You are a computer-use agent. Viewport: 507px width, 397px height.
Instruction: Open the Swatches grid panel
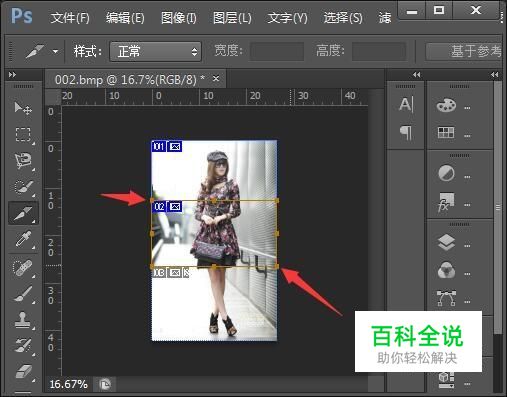[x=446, y=133]
